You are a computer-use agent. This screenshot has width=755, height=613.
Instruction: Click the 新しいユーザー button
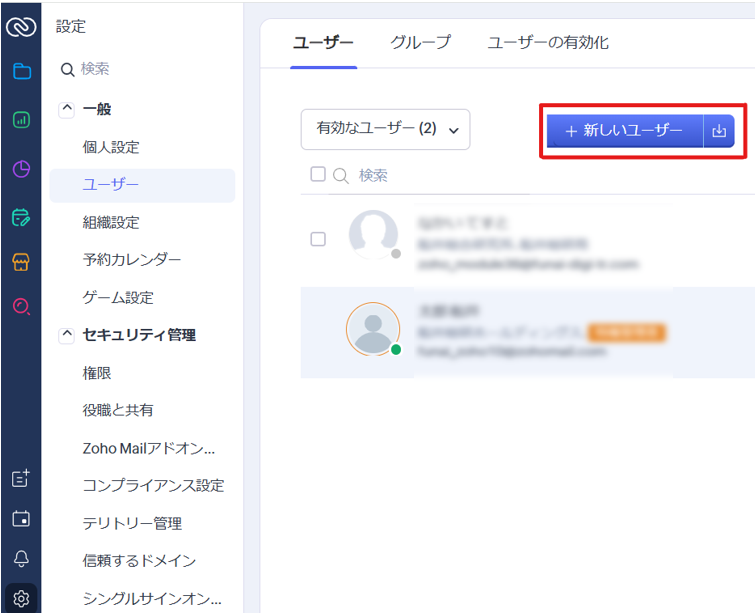point(625,130)
